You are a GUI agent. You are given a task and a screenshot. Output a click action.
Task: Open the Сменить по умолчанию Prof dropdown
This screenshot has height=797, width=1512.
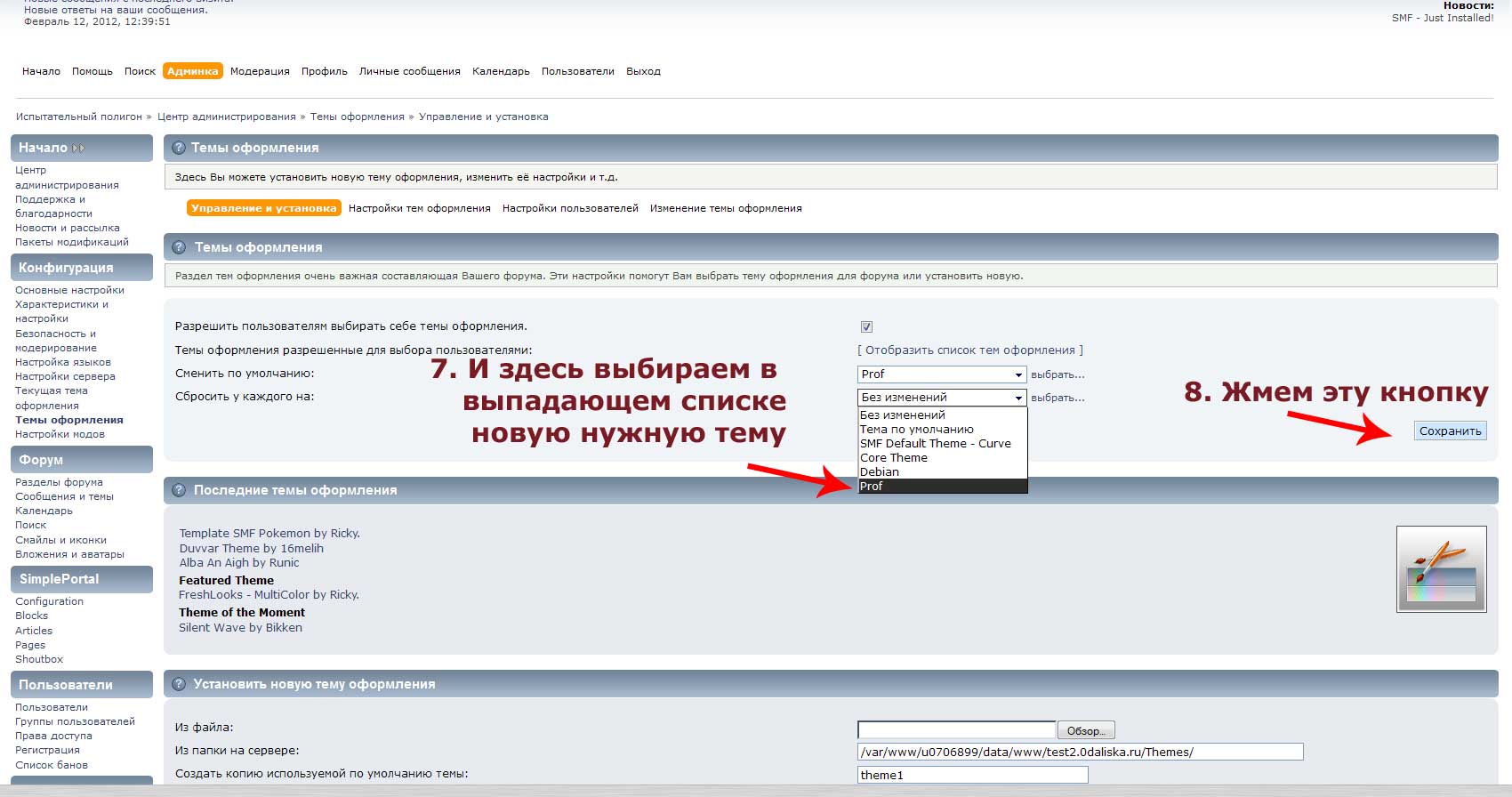[x=942, y=374]
